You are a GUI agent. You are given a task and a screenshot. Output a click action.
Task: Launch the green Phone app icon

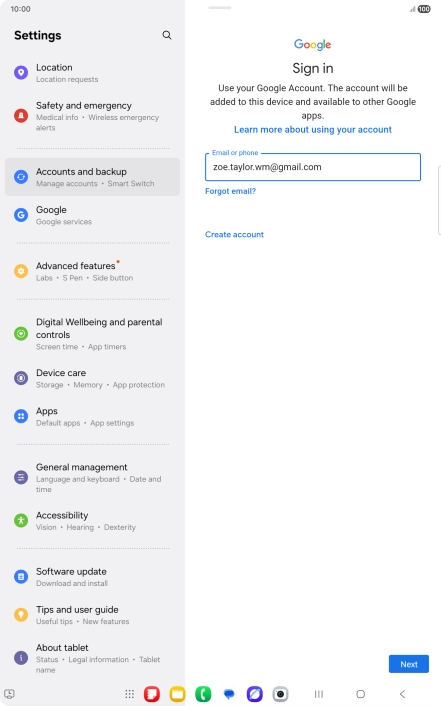pyautogui.click(x=203, y=694)
